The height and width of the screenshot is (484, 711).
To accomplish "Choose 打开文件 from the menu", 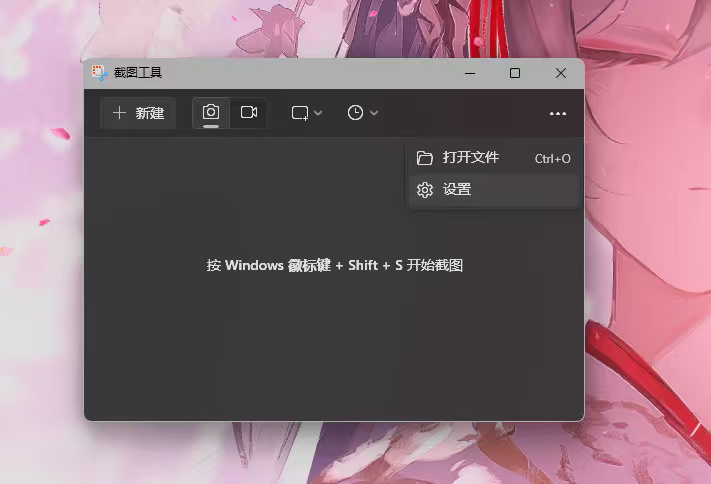I will coord(493,158).
